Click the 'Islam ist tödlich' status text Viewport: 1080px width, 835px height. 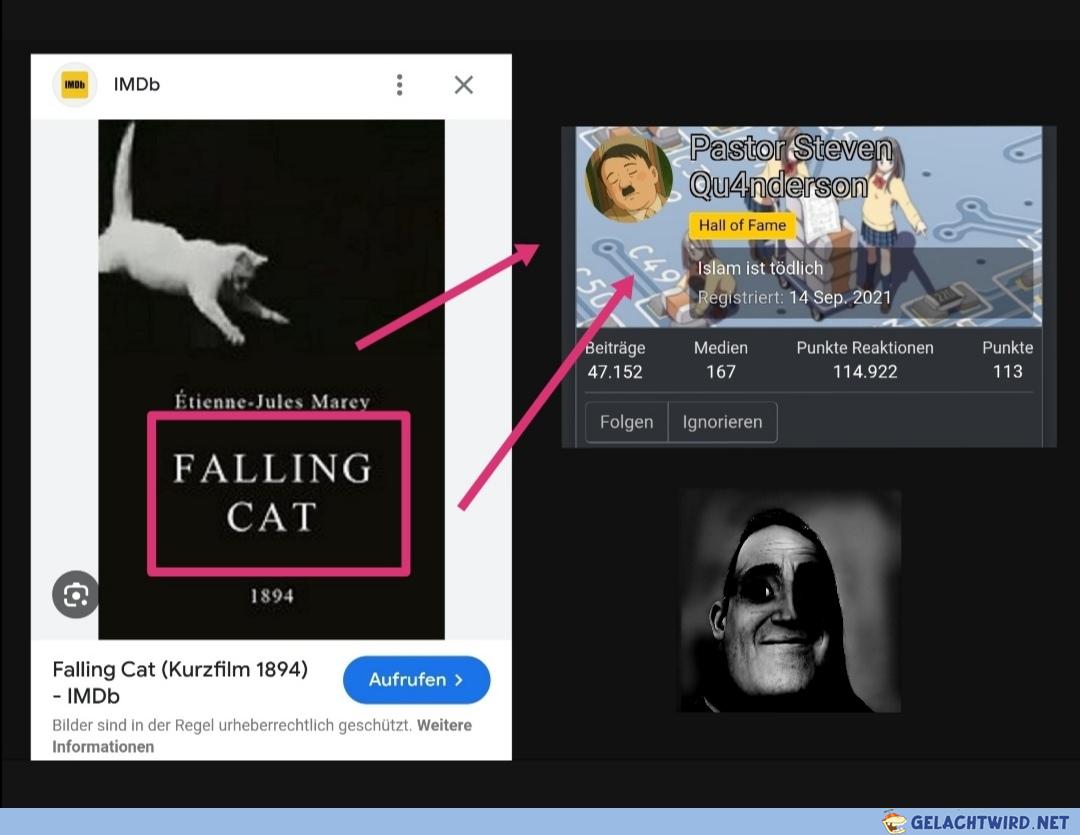click(x=760, y=268)
